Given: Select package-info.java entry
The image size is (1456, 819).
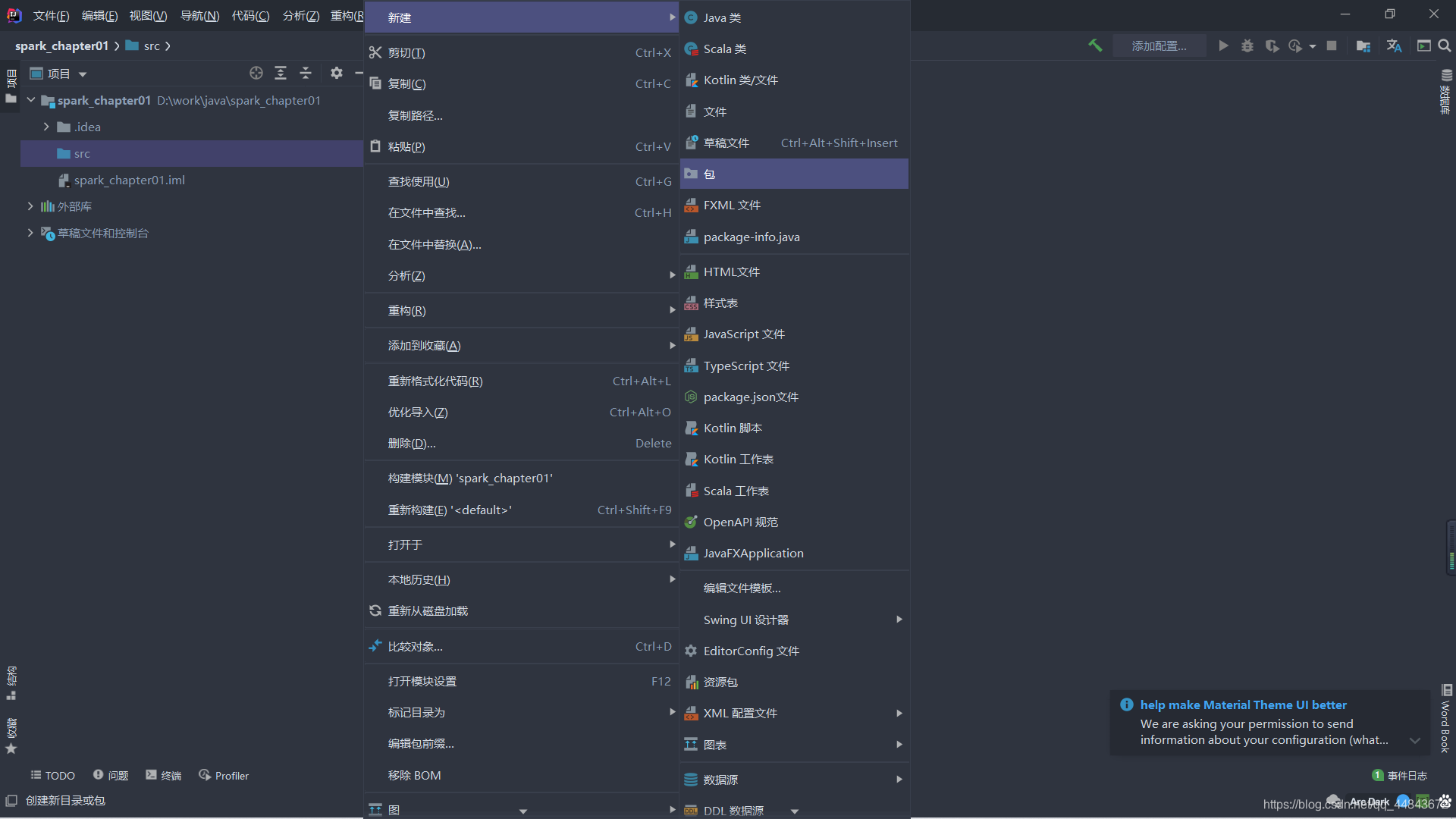Looking at the screenshot, I should (x=794, y=237).
